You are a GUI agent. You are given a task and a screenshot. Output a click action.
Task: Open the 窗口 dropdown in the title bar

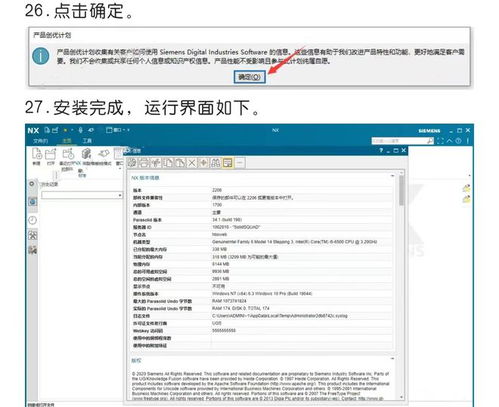tap(115, 130)
